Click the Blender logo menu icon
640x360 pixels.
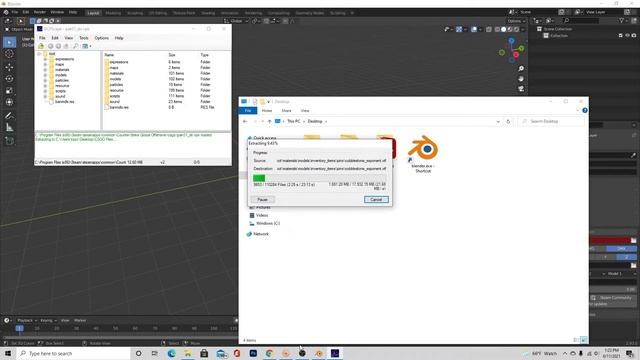coord(5,12)
